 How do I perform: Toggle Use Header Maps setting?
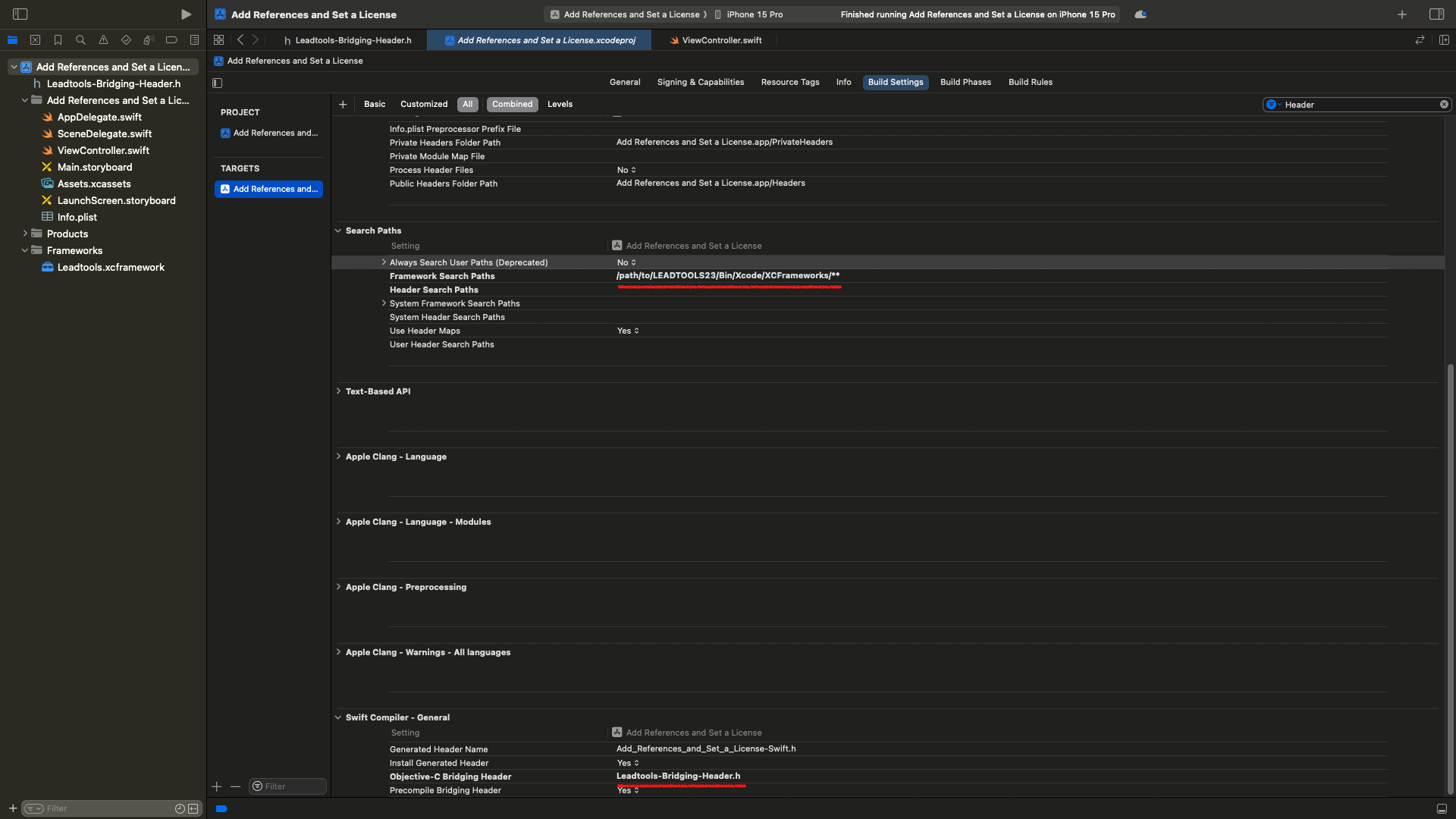(x=627, y=330)
